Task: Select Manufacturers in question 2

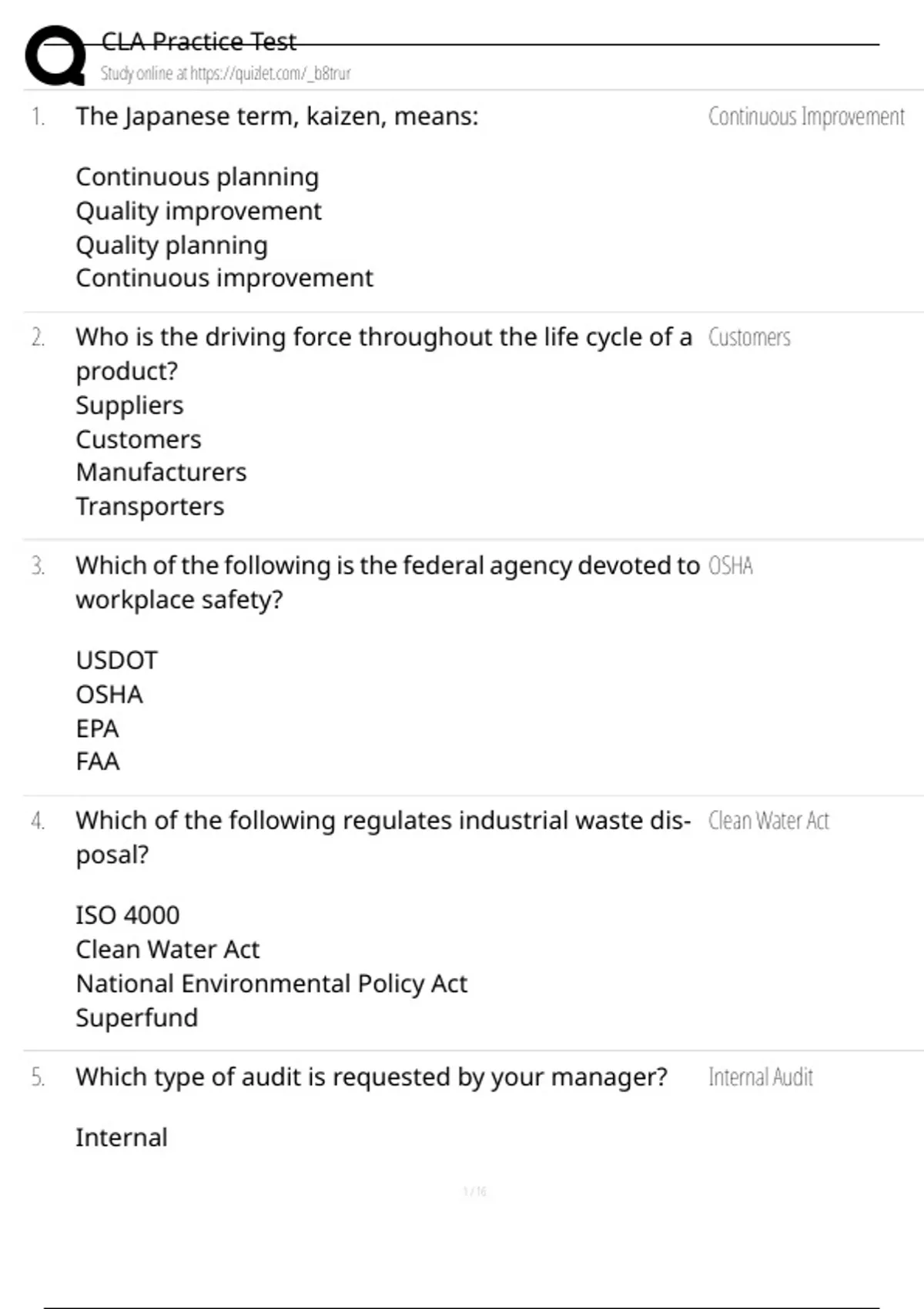Action: click(161, 472)
